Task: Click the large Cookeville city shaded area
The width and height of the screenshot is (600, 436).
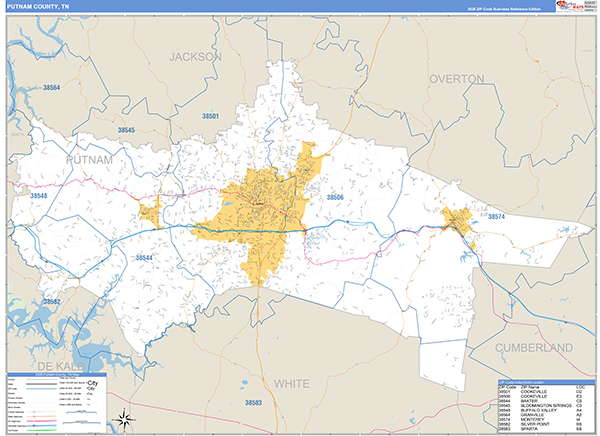Action: point(260,214)
